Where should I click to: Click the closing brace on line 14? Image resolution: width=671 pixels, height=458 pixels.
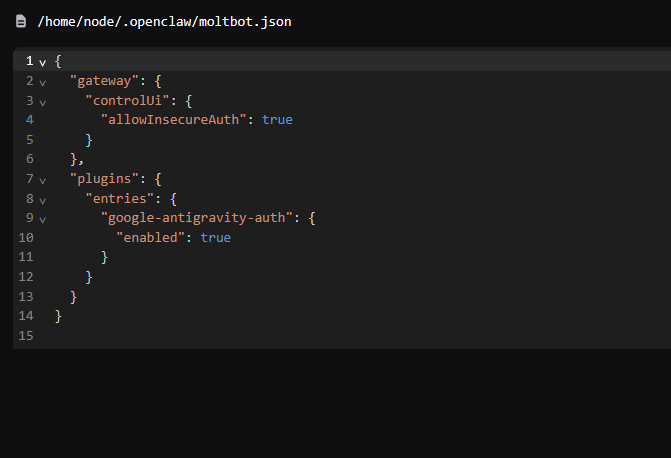(x=58, y=316)
